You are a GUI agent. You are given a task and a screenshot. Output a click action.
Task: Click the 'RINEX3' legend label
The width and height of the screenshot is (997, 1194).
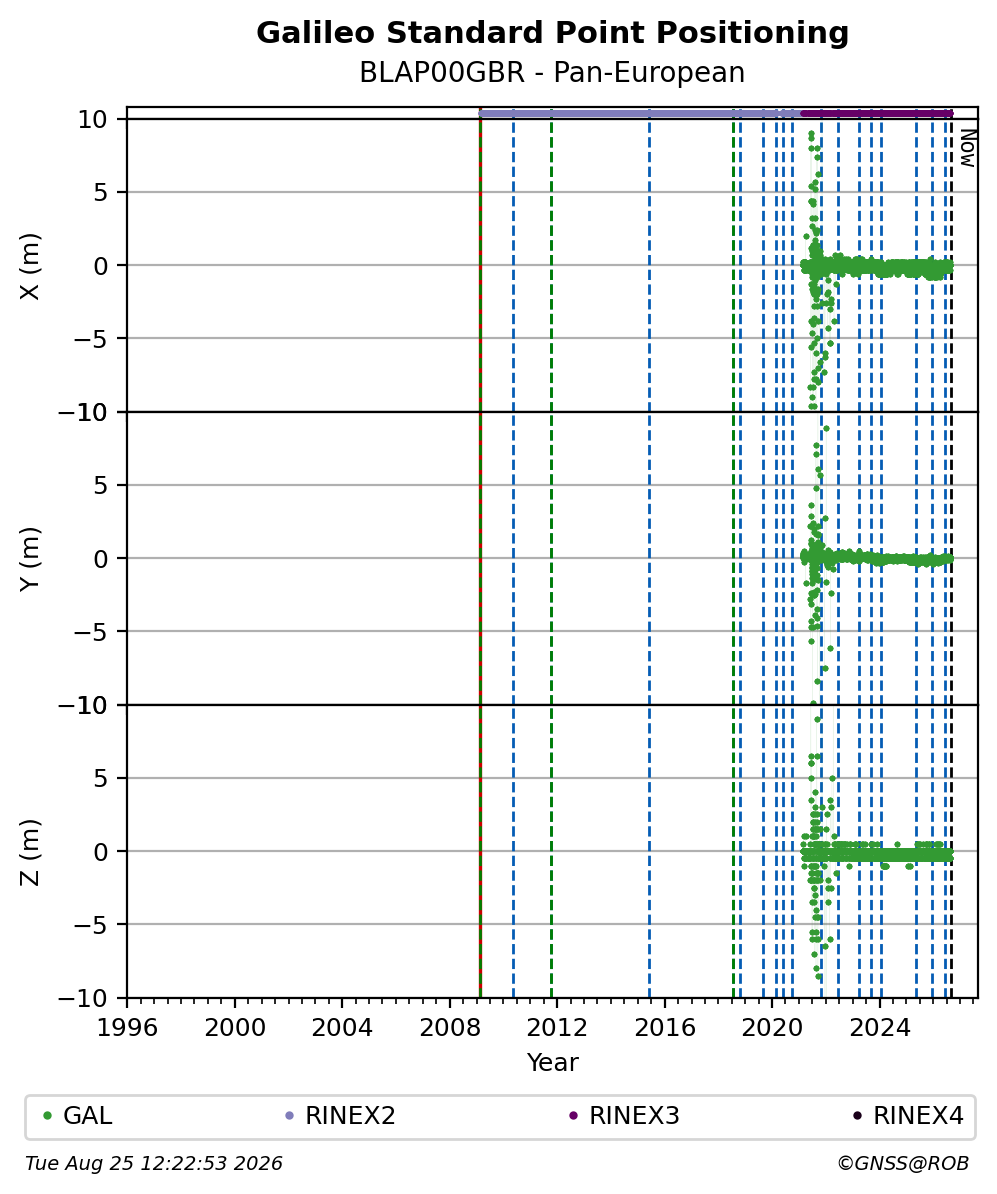[x=634, y=1116]
